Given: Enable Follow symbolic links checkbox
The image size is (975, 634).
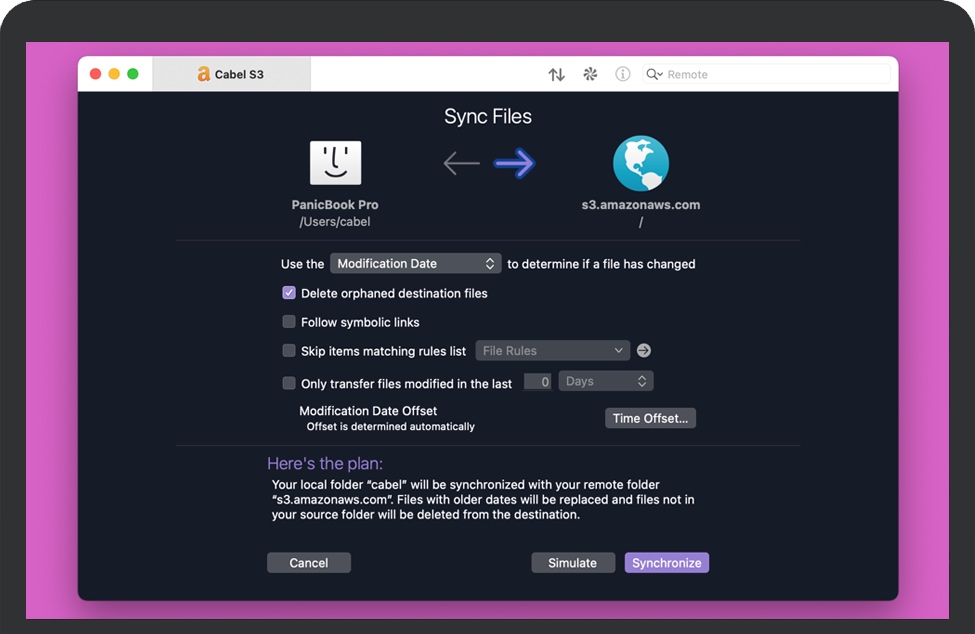Looking at the screenshot, I should 289,322.
